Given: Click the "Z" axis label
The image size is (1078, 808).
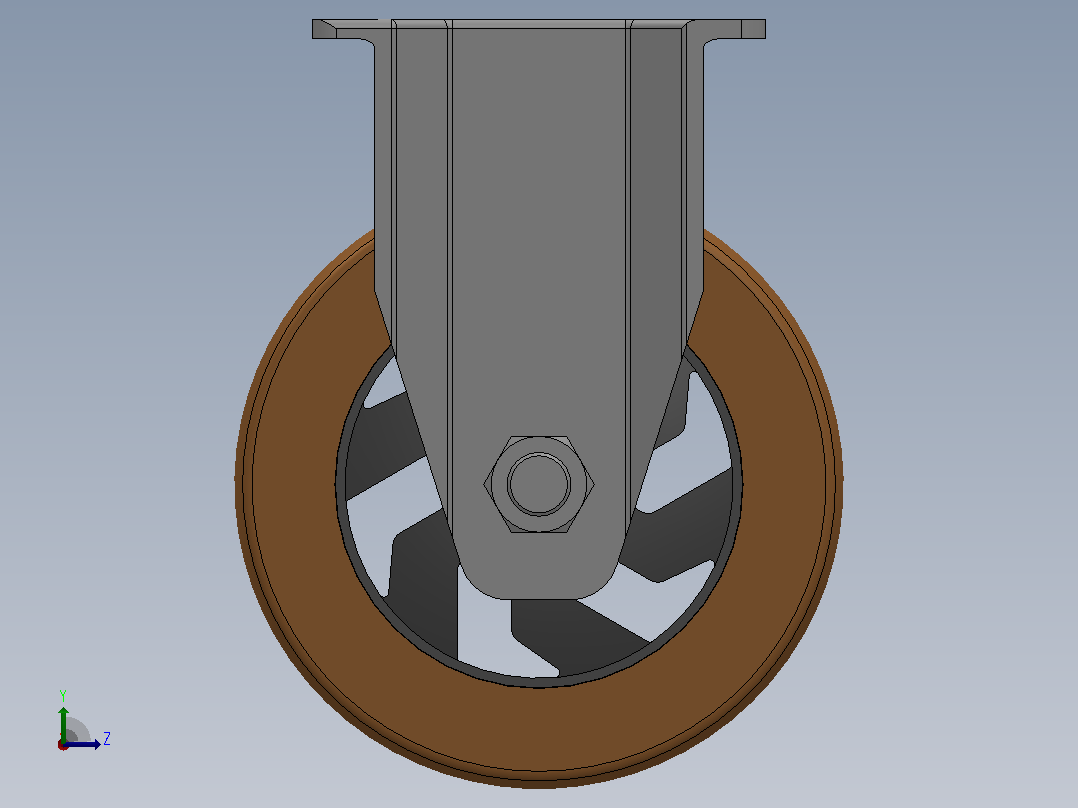Looking at the screenshot, I should pyautogui.click(x=107, y=739).
